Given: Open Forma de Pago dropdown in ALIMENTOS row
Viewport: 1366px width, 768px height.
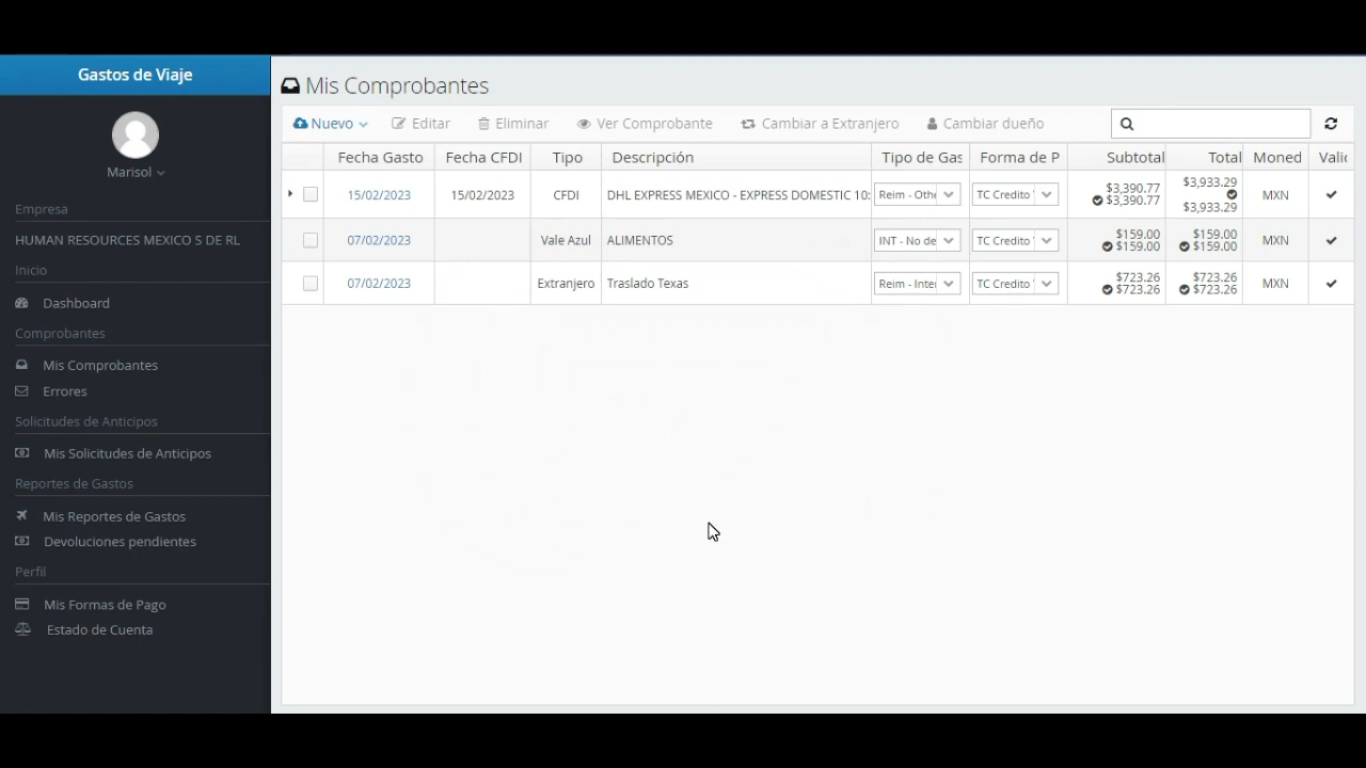Looking at the screenshot, I should pyautogui.click(x=1015, y=240).
